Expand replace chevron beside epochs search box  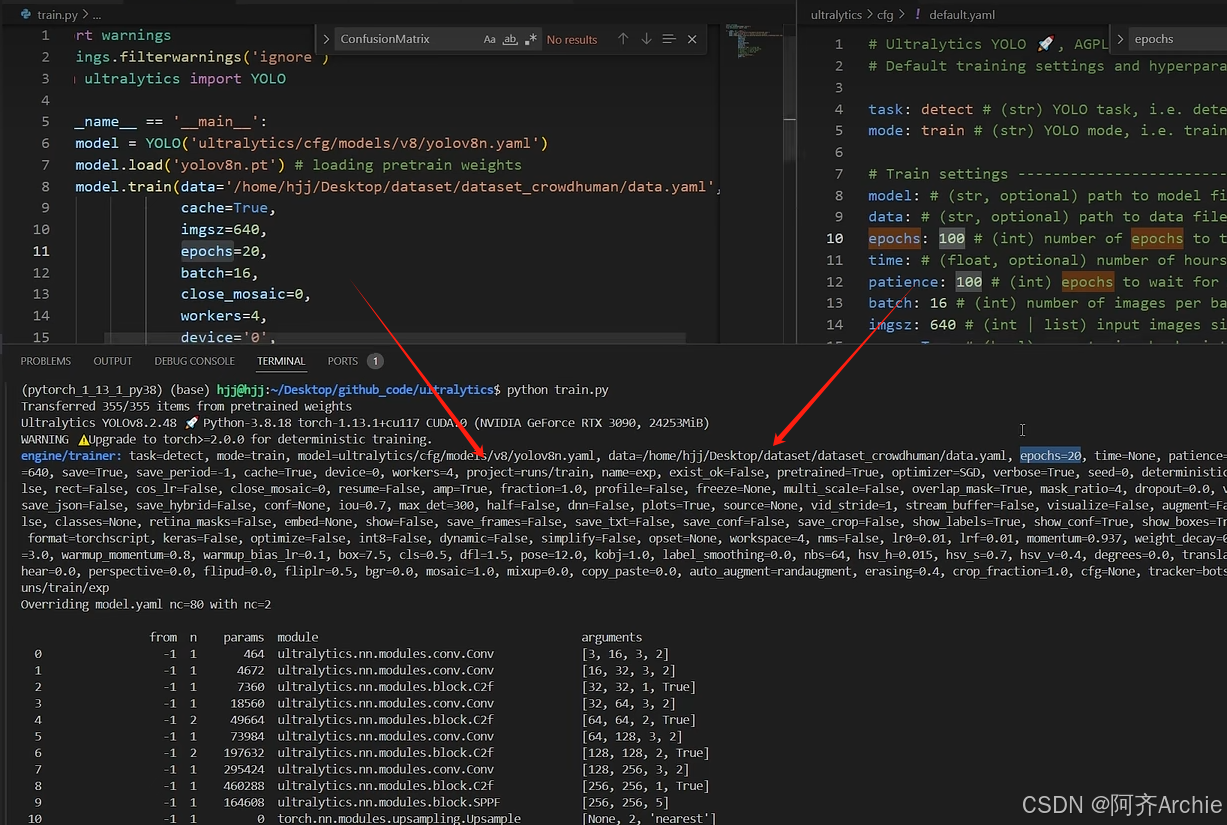(x=1121, y=39)
